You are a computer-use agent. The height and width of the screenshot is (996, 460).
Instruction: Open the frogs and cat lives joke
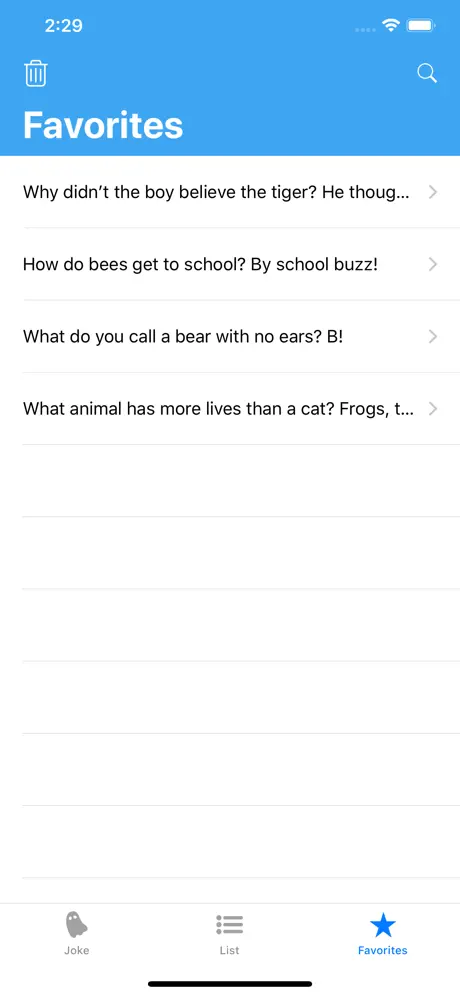pos(230,408)
